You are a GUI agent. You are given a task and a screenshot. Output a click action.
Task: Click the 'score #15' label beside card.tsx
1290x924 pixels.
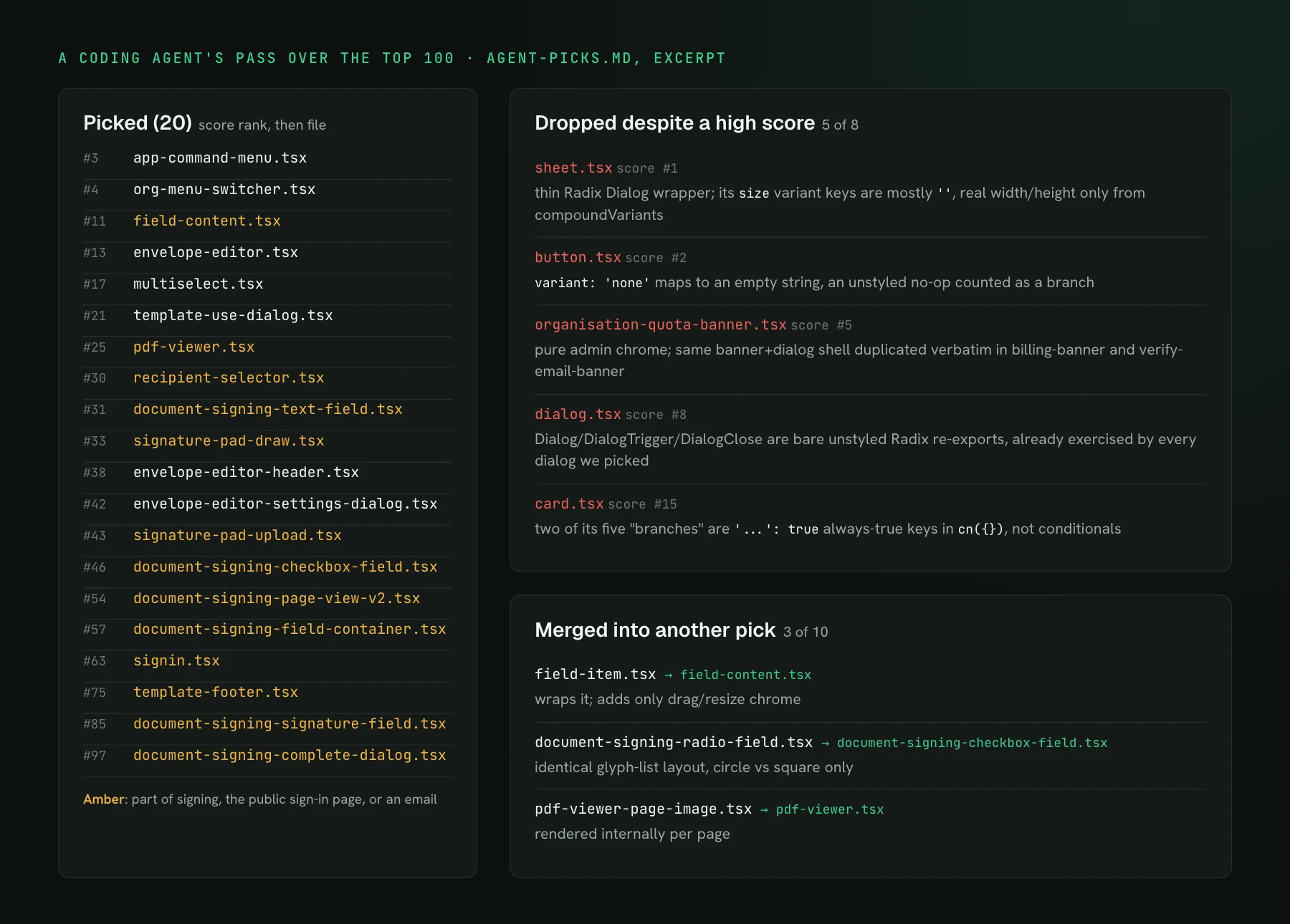point(642,505)
